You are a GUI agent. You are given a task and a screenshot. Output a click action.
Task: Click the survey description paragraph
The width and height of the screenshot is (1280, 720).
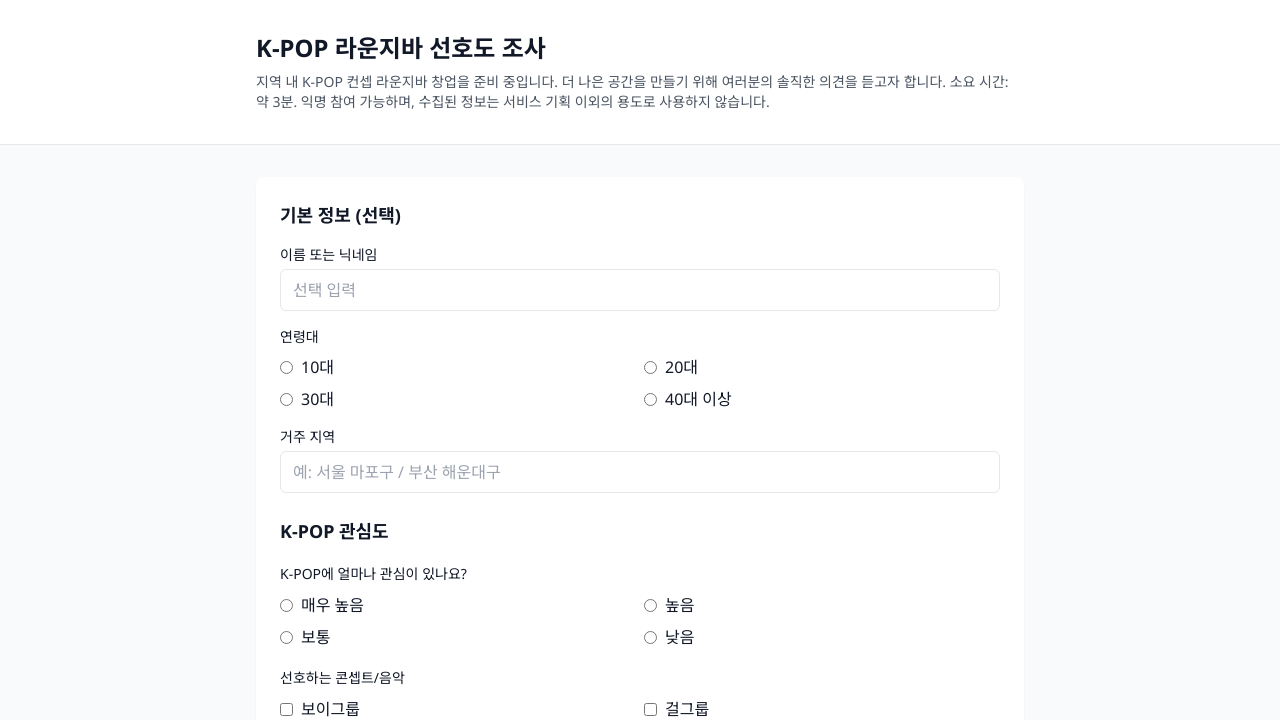632,92
